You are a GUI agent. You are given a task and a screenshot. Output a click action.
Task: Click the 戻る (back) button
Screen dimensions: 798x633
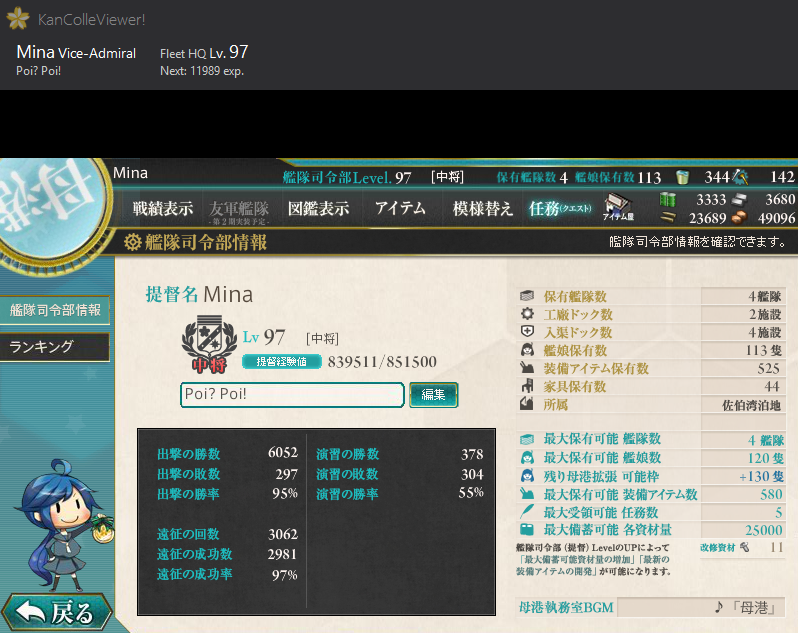57,612
